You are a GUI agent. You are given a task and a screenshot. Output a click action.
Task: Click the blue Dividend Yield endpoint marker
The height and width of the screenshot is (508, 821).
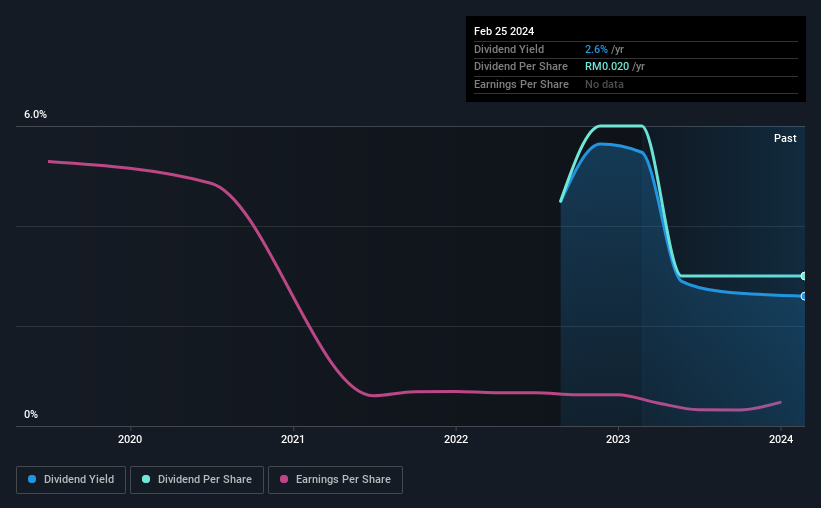[x=803, y=296]
